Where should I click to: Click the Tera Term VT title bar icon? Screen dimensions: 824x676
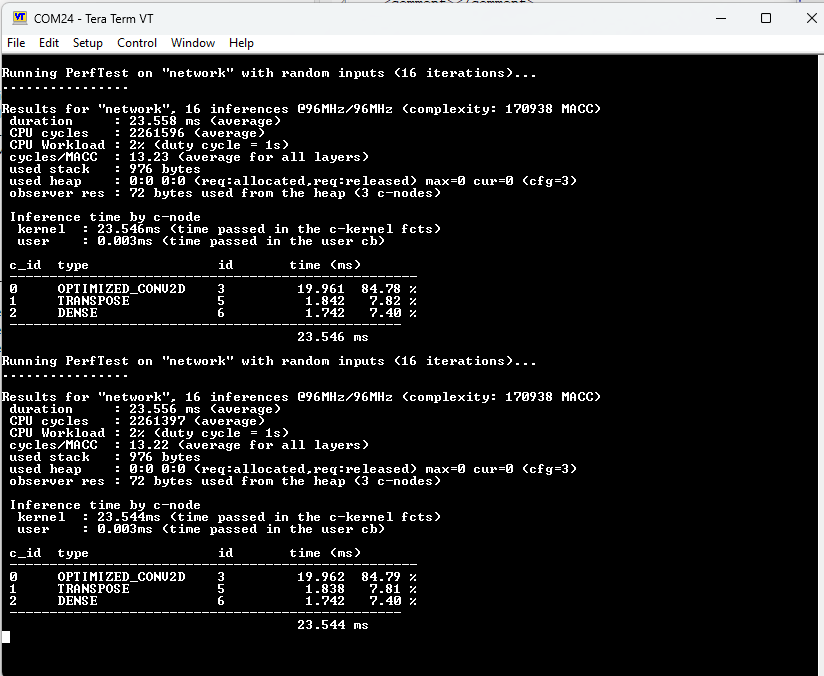point(19,18)
